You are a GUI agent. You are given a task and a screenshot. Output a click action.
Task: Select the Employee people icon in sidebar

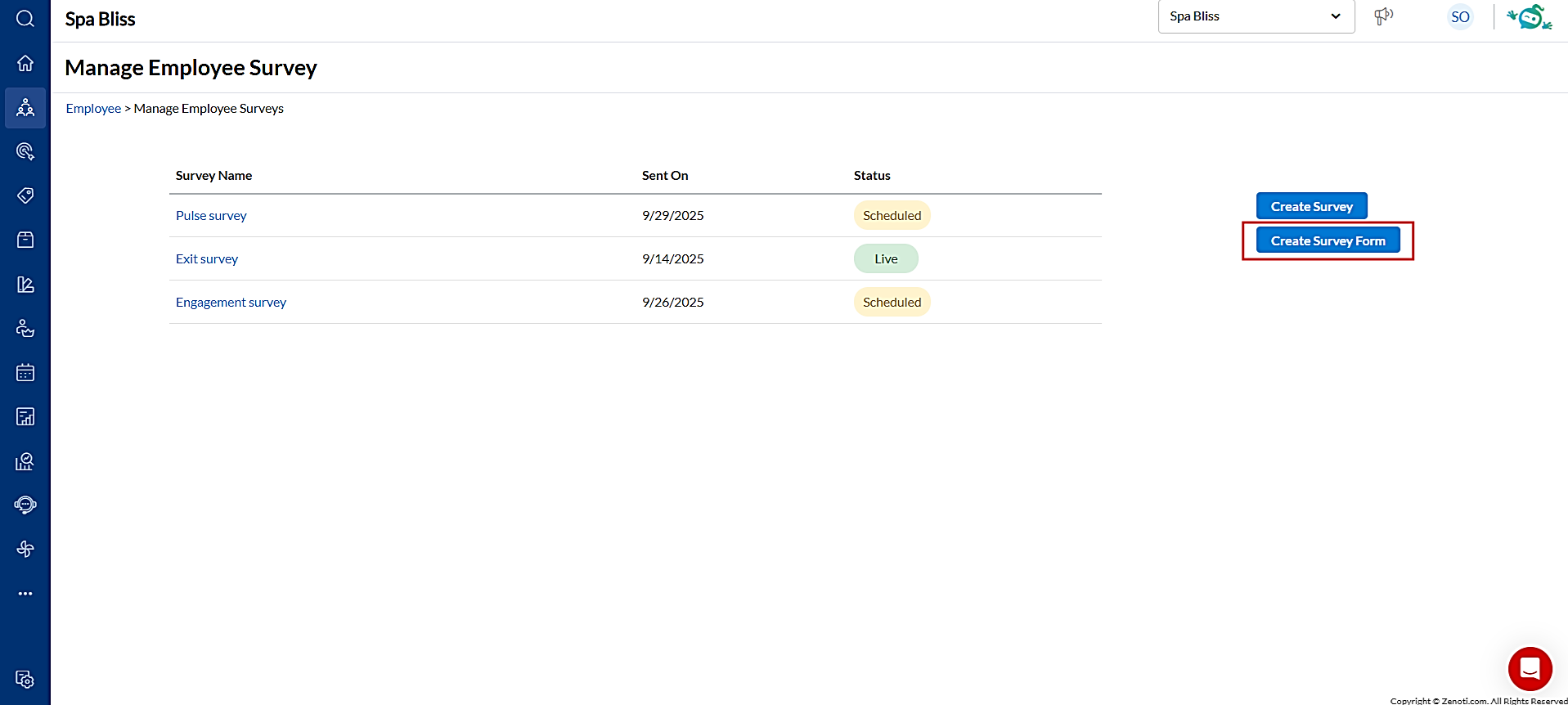point(25,108)
